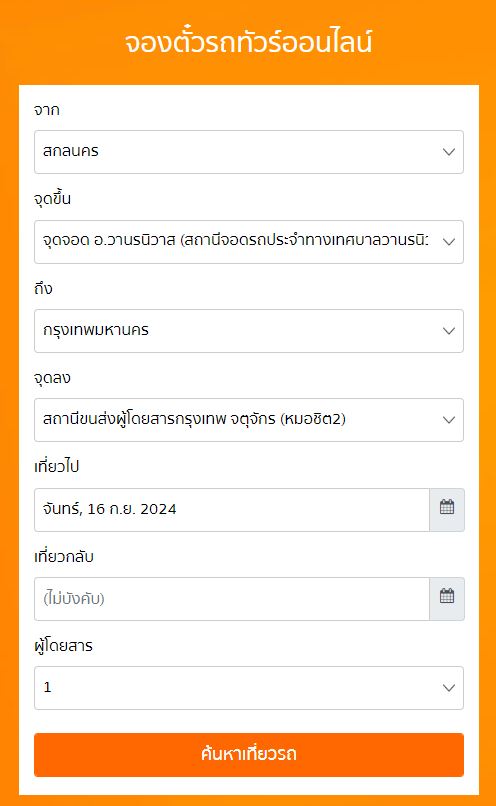Click the return date field (ไม่บังคับ)

[x=232, y=598]
